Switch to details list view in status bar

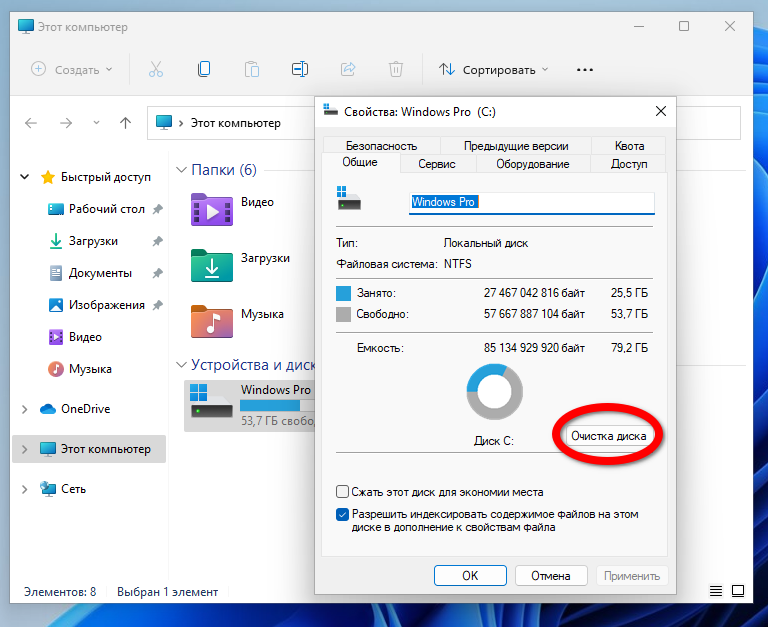[x=716, y=591]
